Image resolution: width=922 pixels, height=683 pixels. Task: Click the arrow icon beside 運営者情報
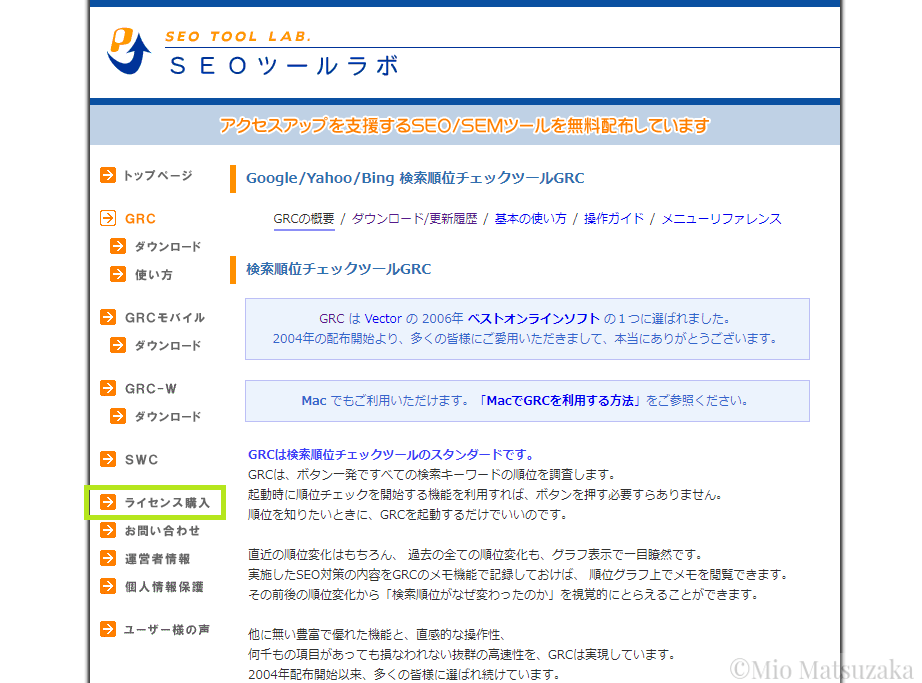coord(108,558)
